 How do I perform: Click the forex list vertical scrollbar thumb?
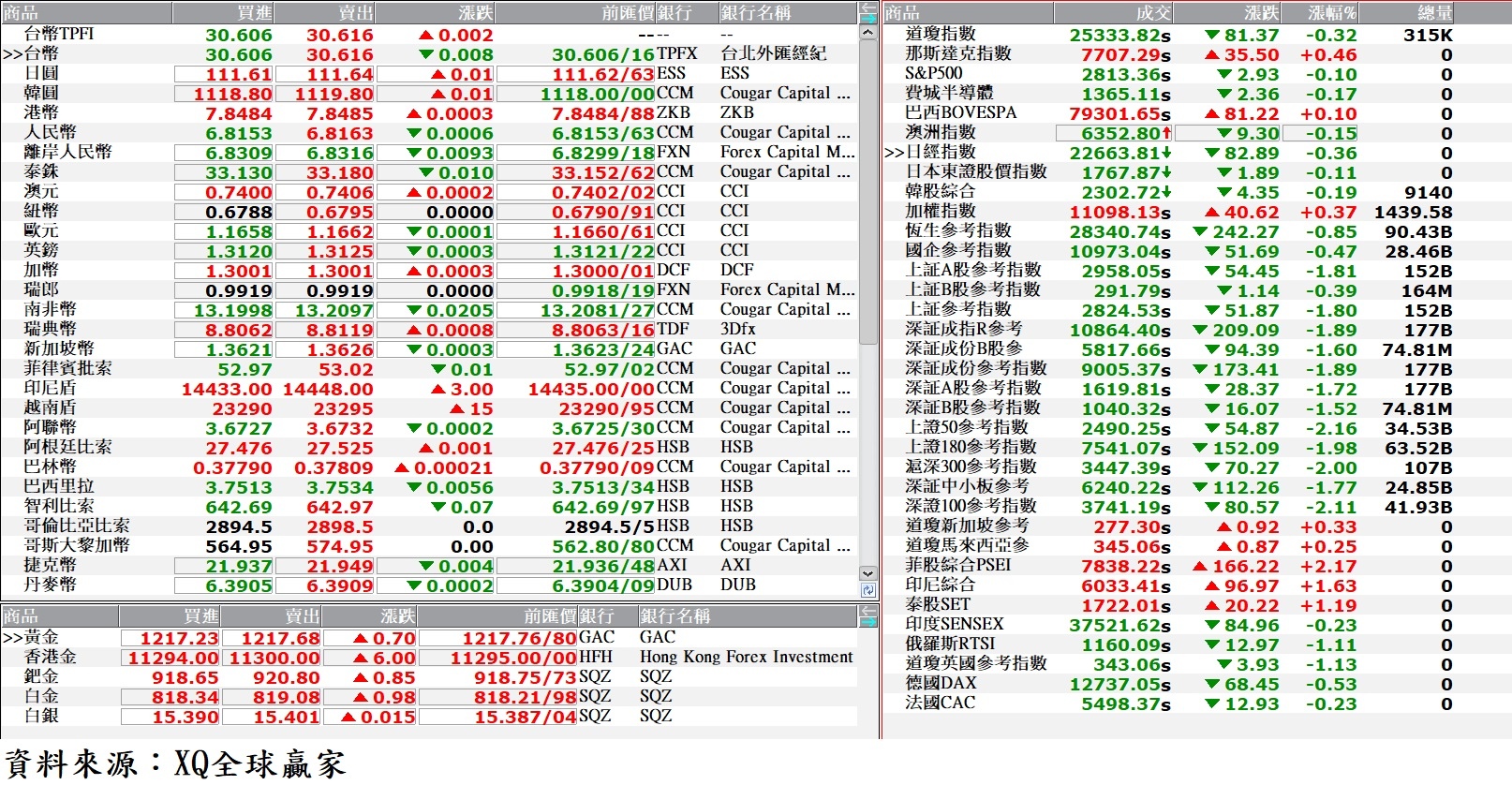coord(867,192)
